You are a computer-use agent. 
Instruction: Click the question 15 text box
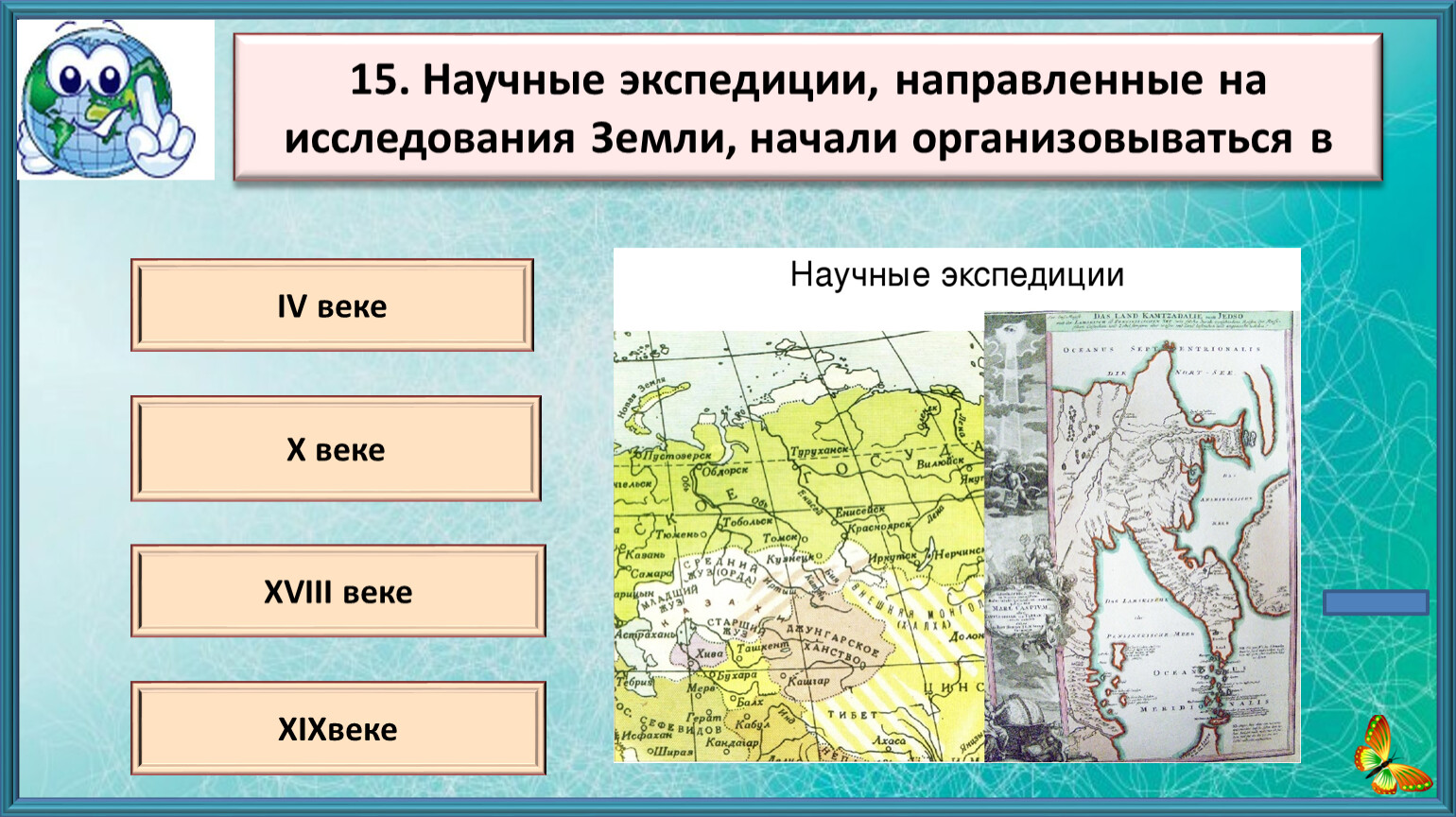[807, 107]
